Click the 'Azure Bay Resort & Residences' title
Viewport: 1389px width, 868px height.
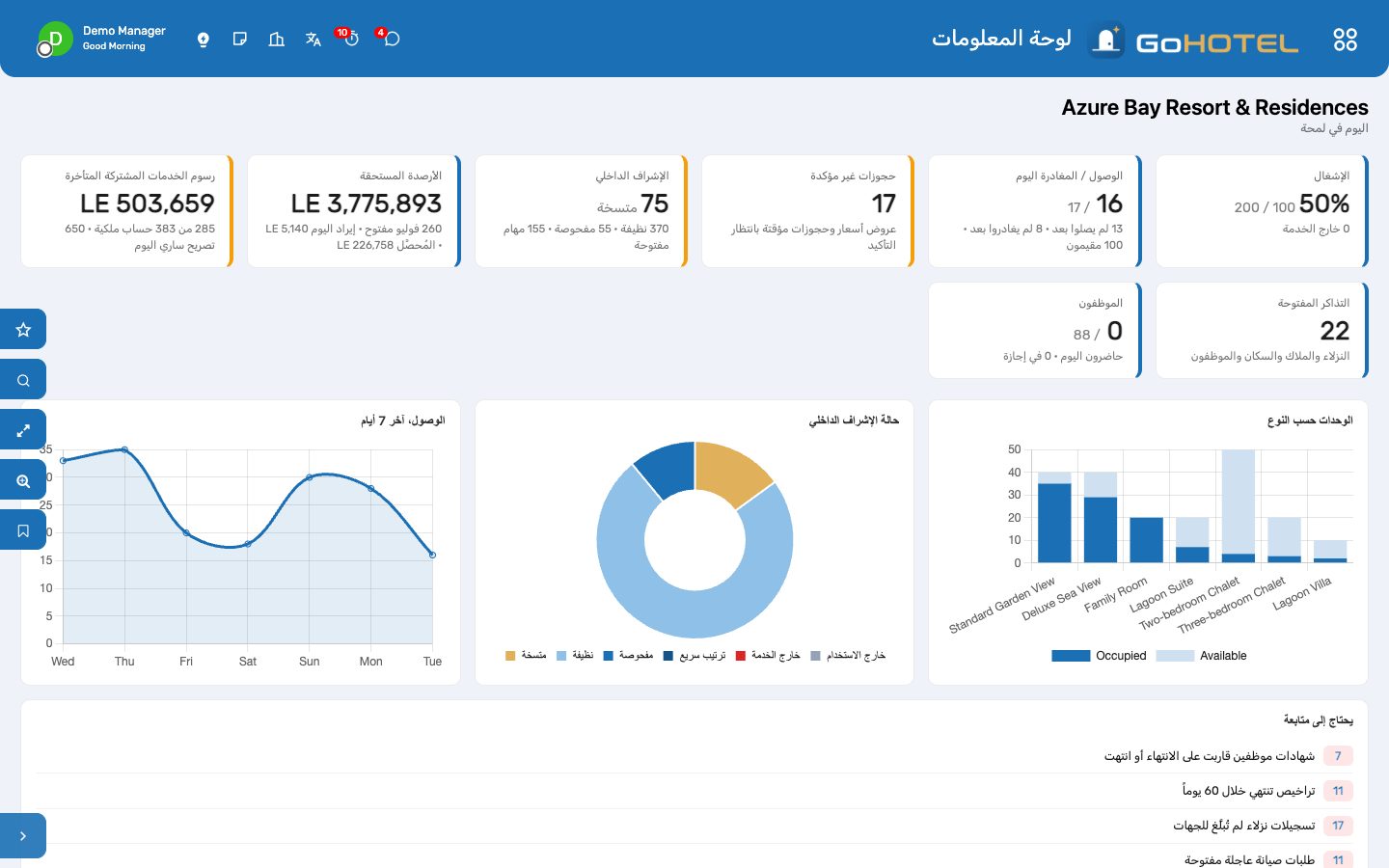click(x=1214, y=107)
